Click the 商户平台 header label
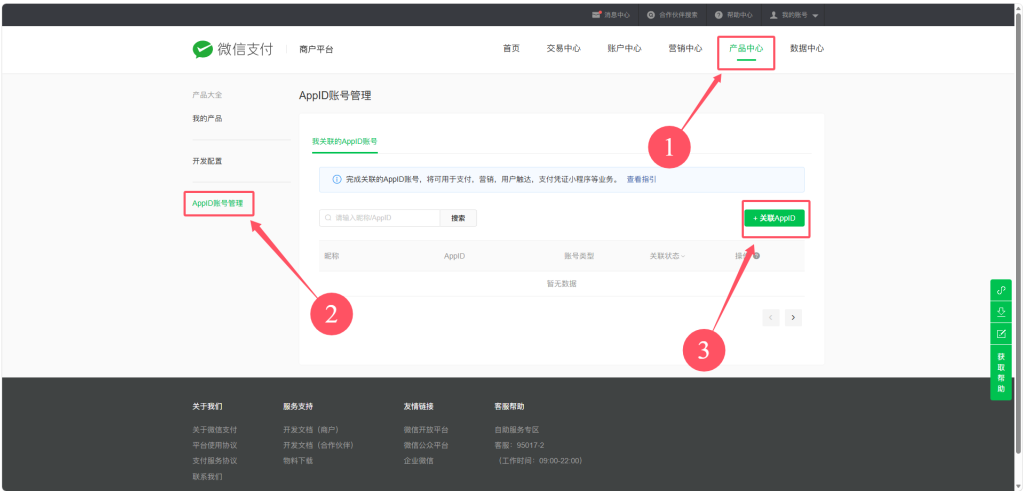Image resolution: width=1024 pixels, height=491 pixels. [316, 50]
